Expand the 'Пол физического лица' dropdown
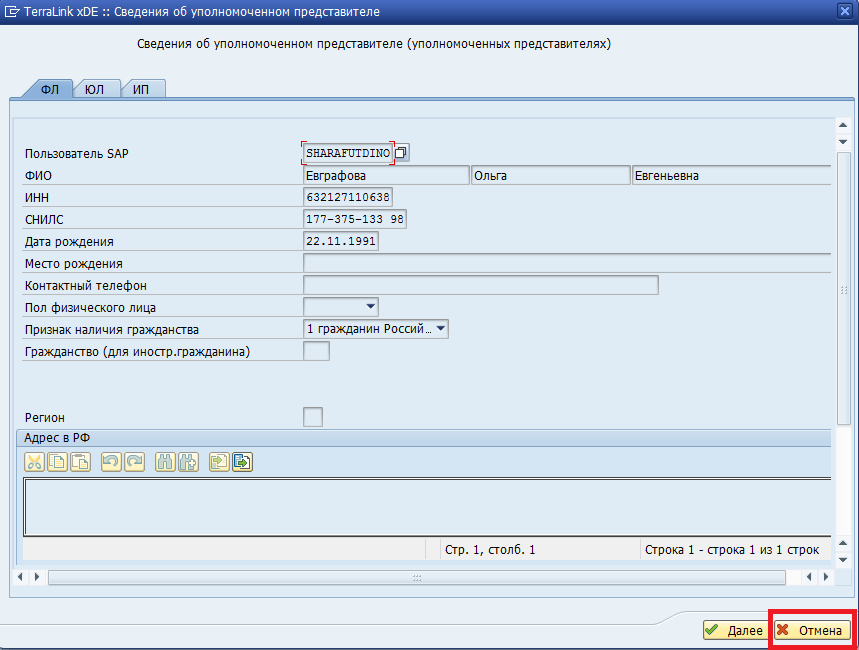The width and height of the screenshot is (859, 650). pos(371,307)
